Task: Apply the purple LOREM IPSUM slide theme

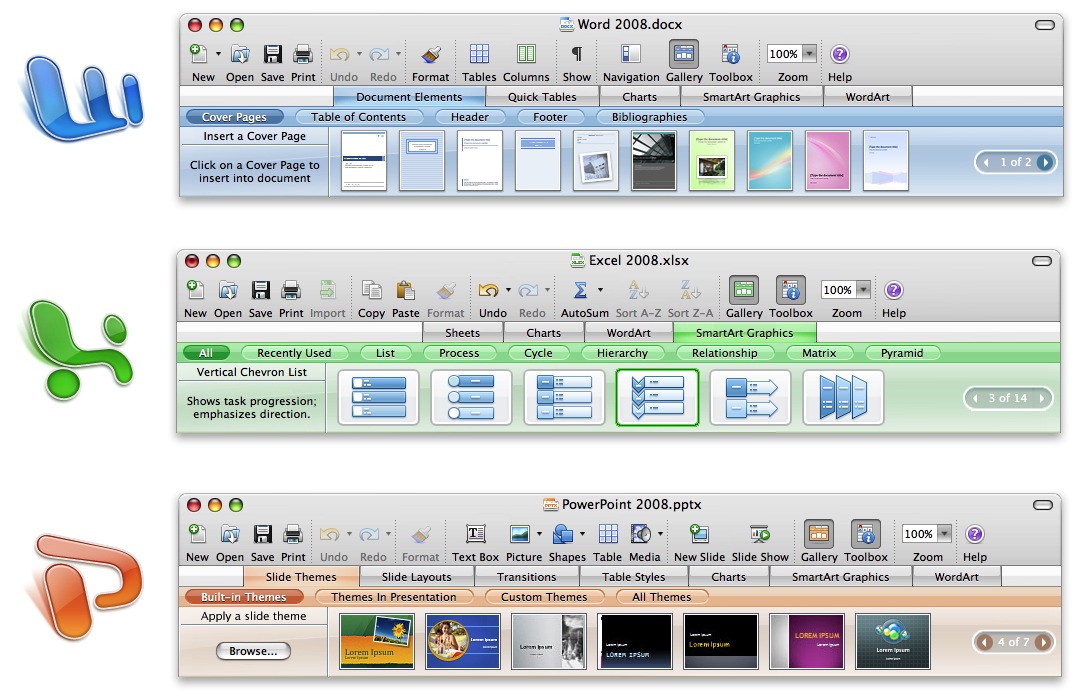Action: tap(807, 641)
